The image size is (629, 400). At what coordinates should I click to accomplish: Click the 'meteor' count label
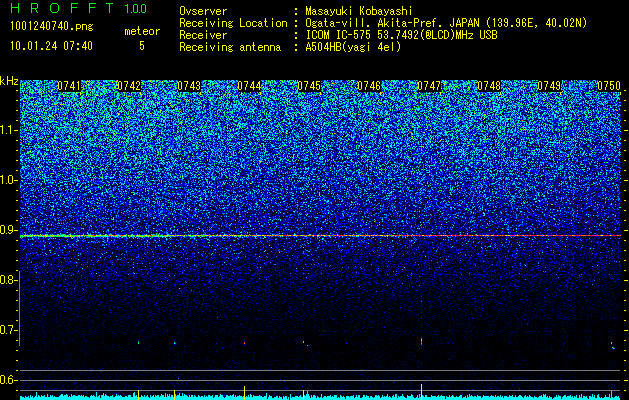coord(142,31)
